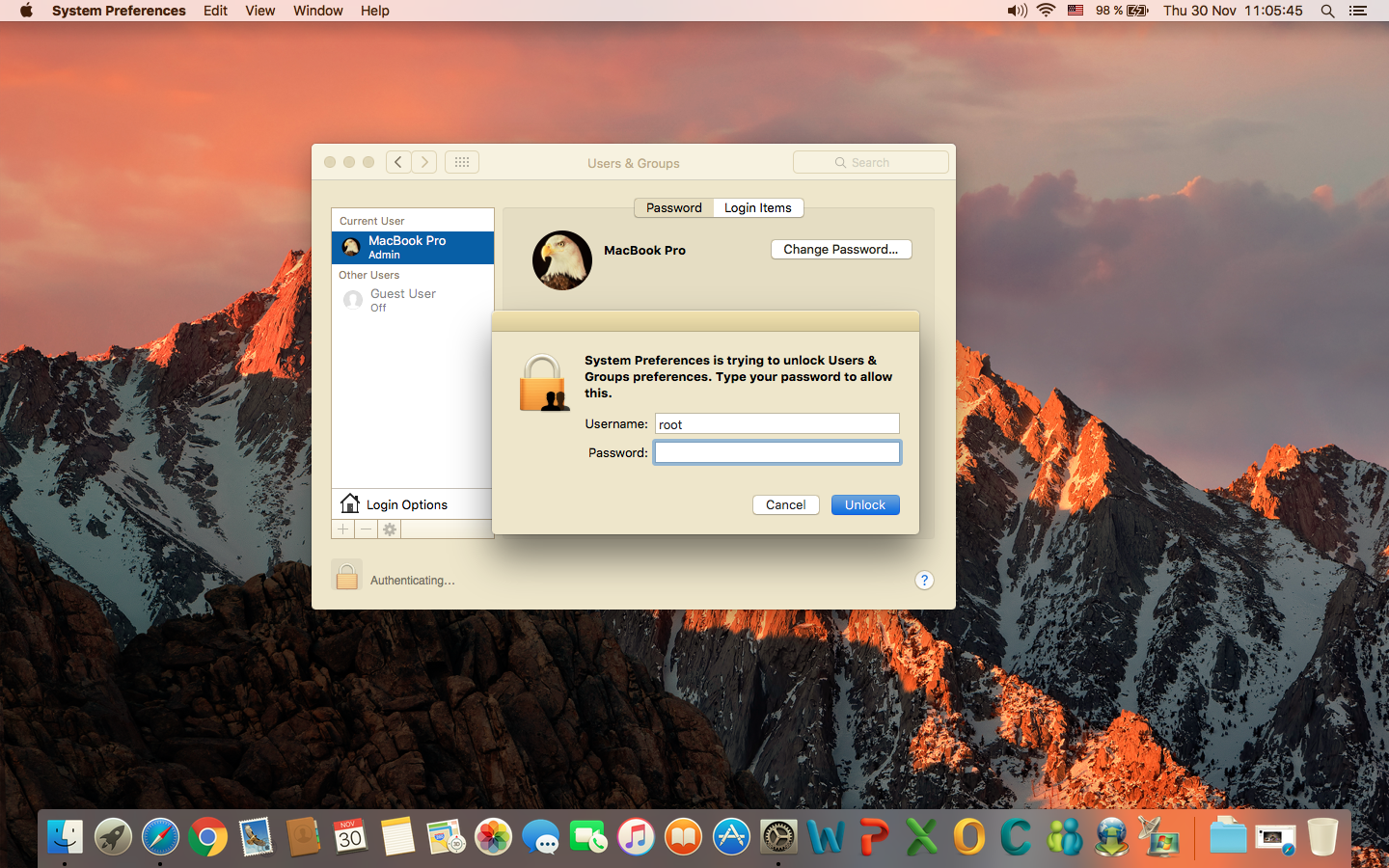Open the App Store in Dock
The height and width of the screenshot is (868, 1389).
(x=731, y=836)
